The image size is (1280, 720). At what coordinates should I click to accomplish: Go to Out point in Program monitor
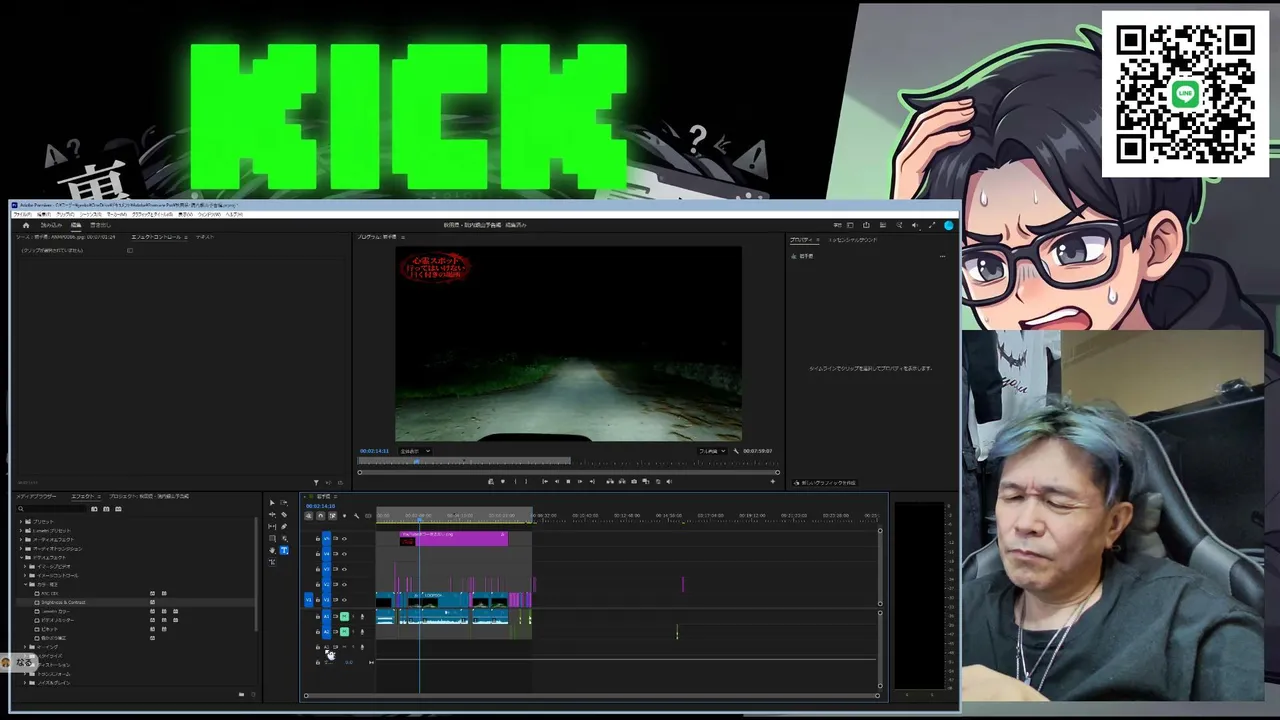592,481
